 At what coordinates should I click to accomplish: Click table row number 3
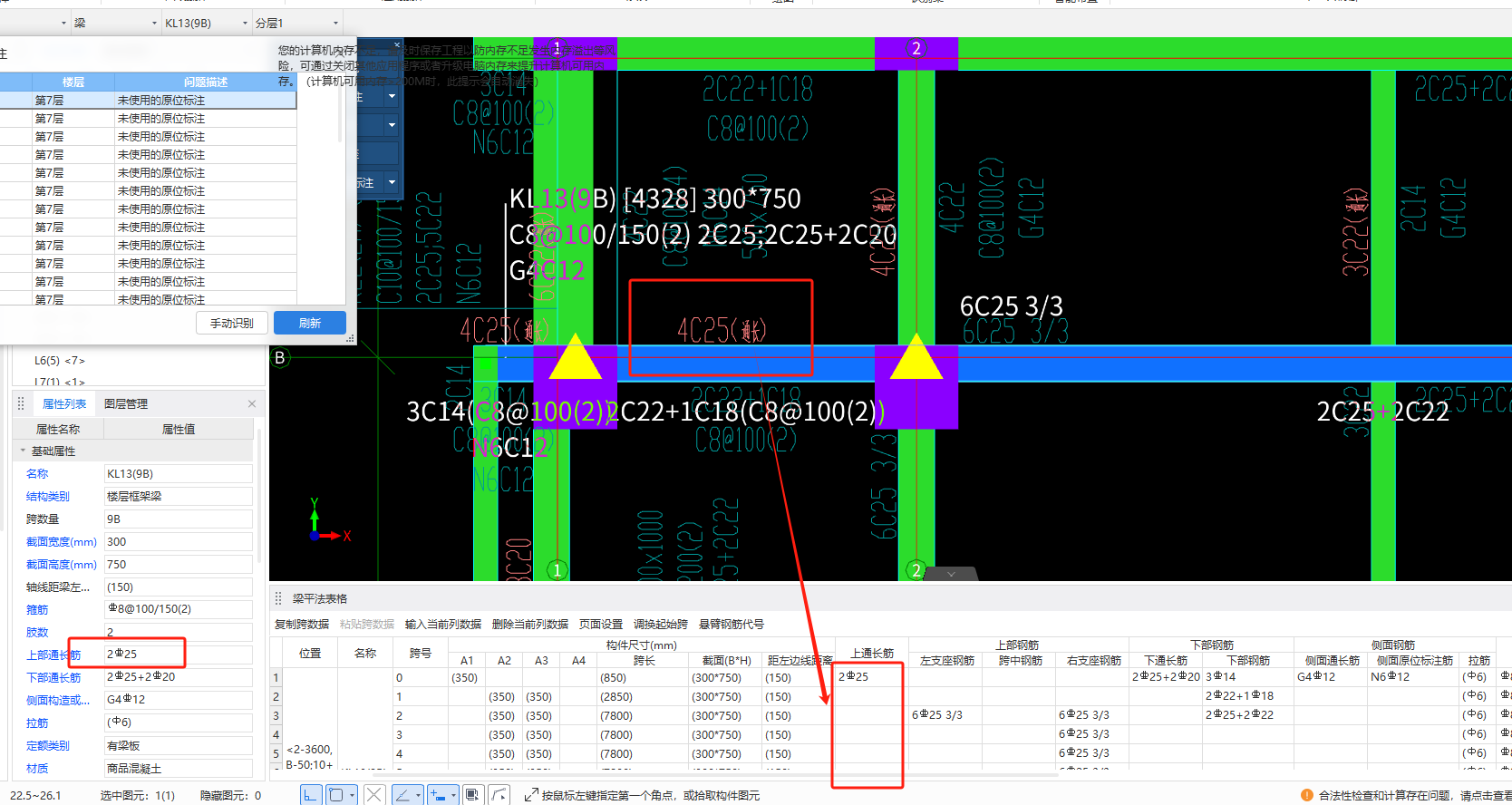[276, 715]
